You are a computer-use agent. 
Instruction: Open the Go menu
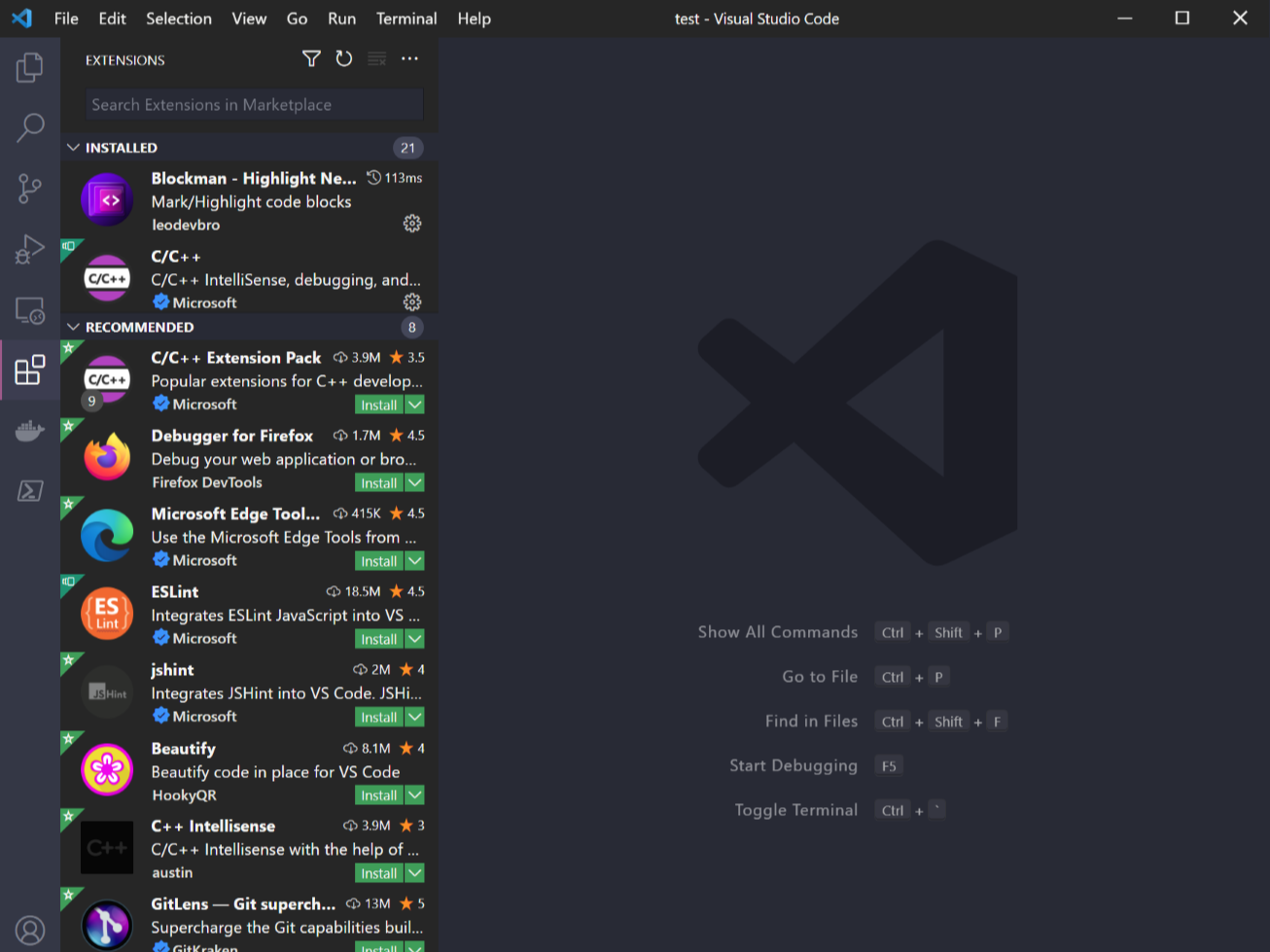297,18
